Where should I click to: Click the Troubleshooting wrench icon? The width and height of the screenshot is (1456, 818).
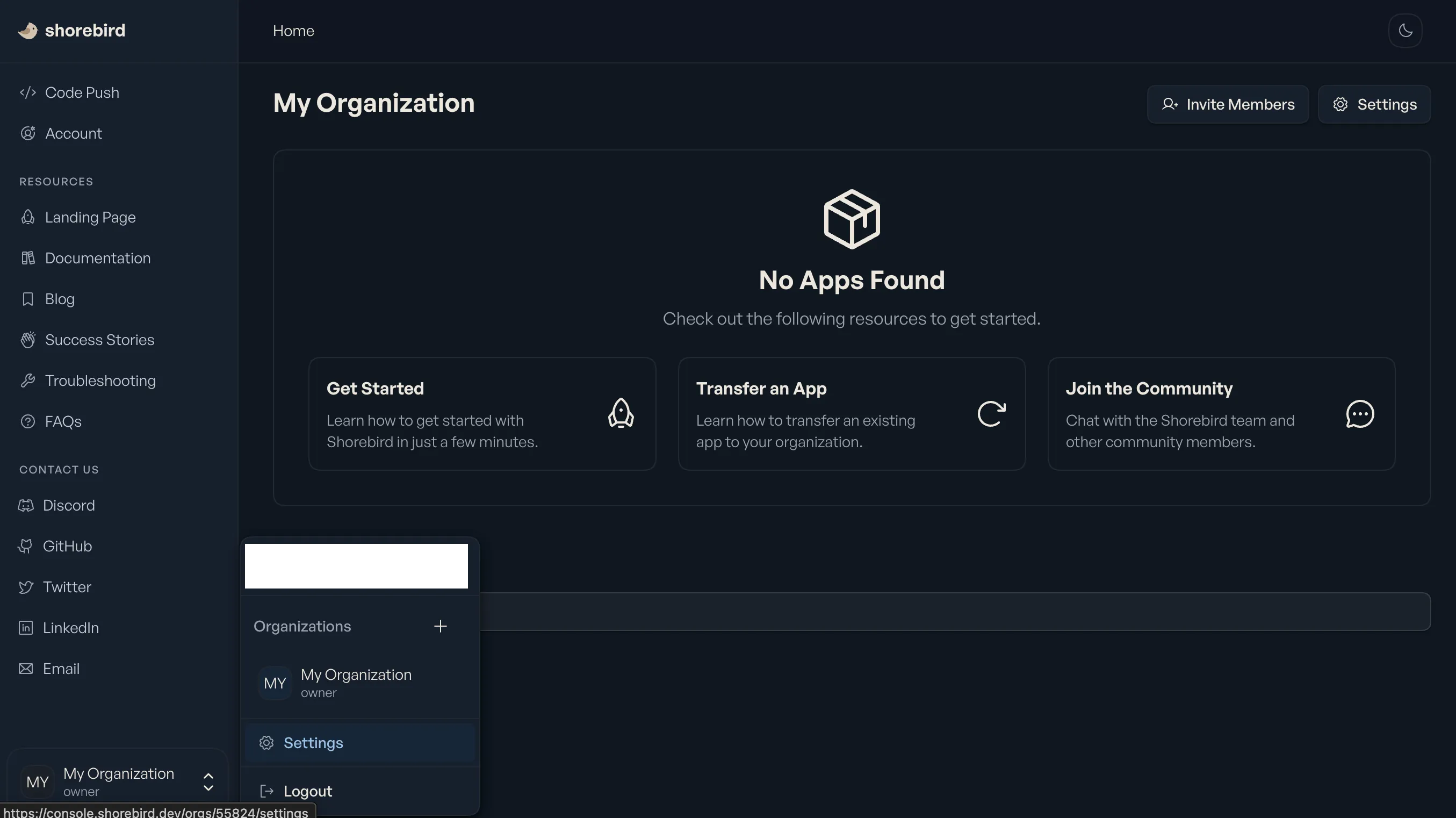pos(28,381)
